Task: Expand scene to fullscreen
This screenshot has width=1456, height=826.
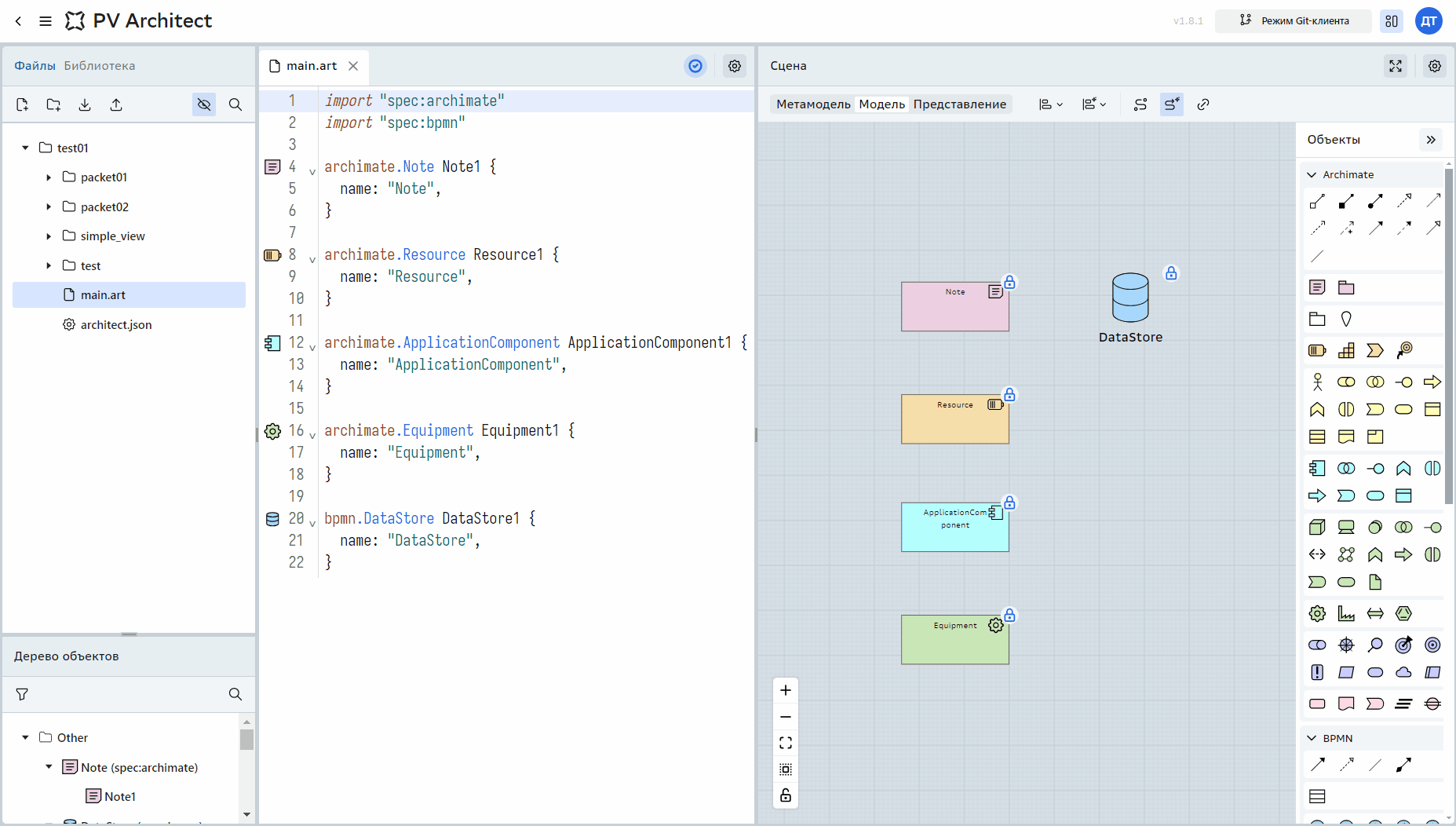Action: pyautogui.click(x=1396, y=66)
